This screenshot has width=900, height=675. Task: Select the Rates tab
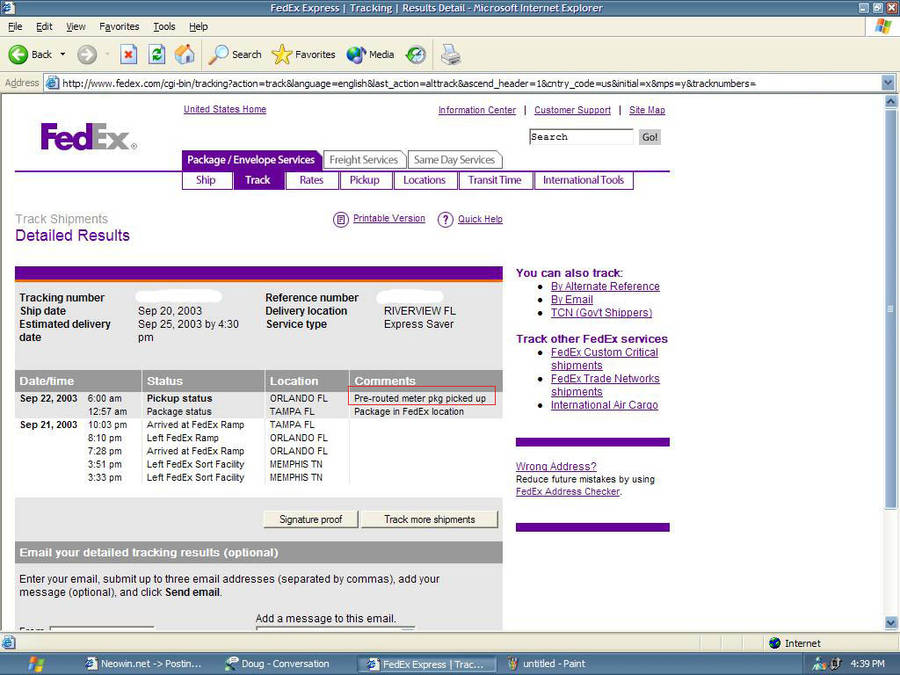(311, 180)
